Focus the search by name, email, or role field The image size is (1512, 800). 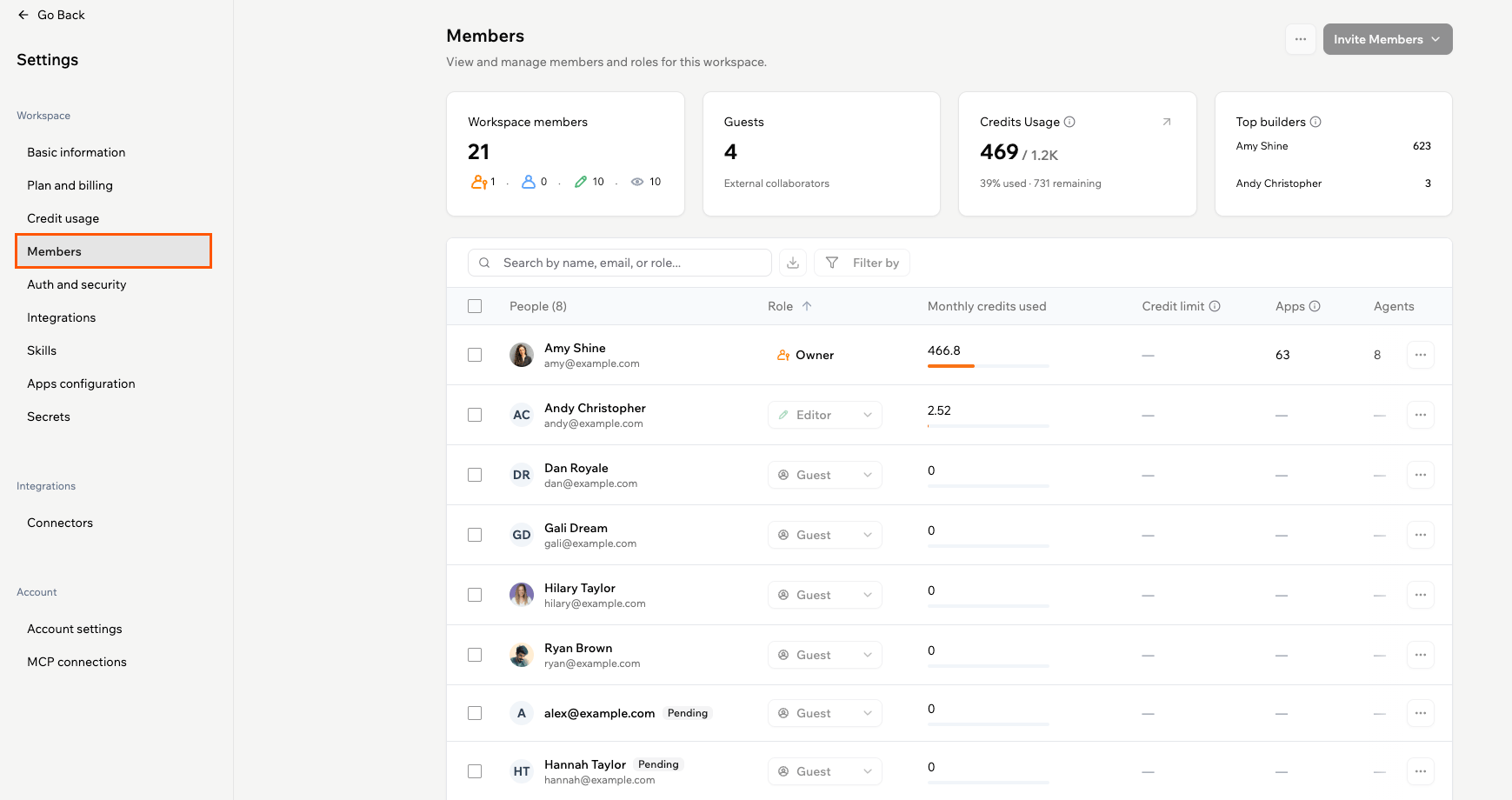pyautogui.click(x=620, y=263)
